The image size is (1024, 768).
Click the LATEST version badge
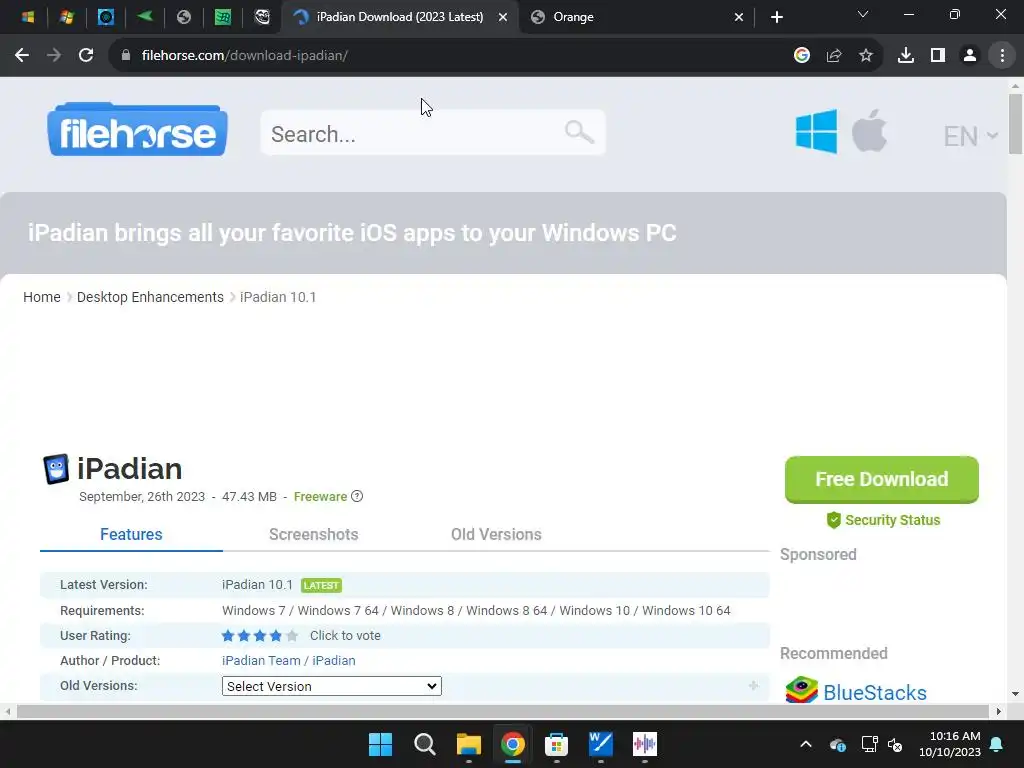pos(321,585)
